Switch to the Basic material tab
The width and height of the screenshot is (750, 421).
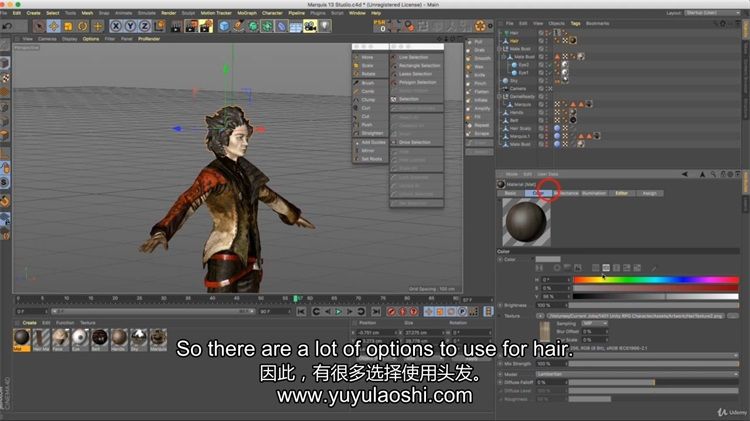510,193
